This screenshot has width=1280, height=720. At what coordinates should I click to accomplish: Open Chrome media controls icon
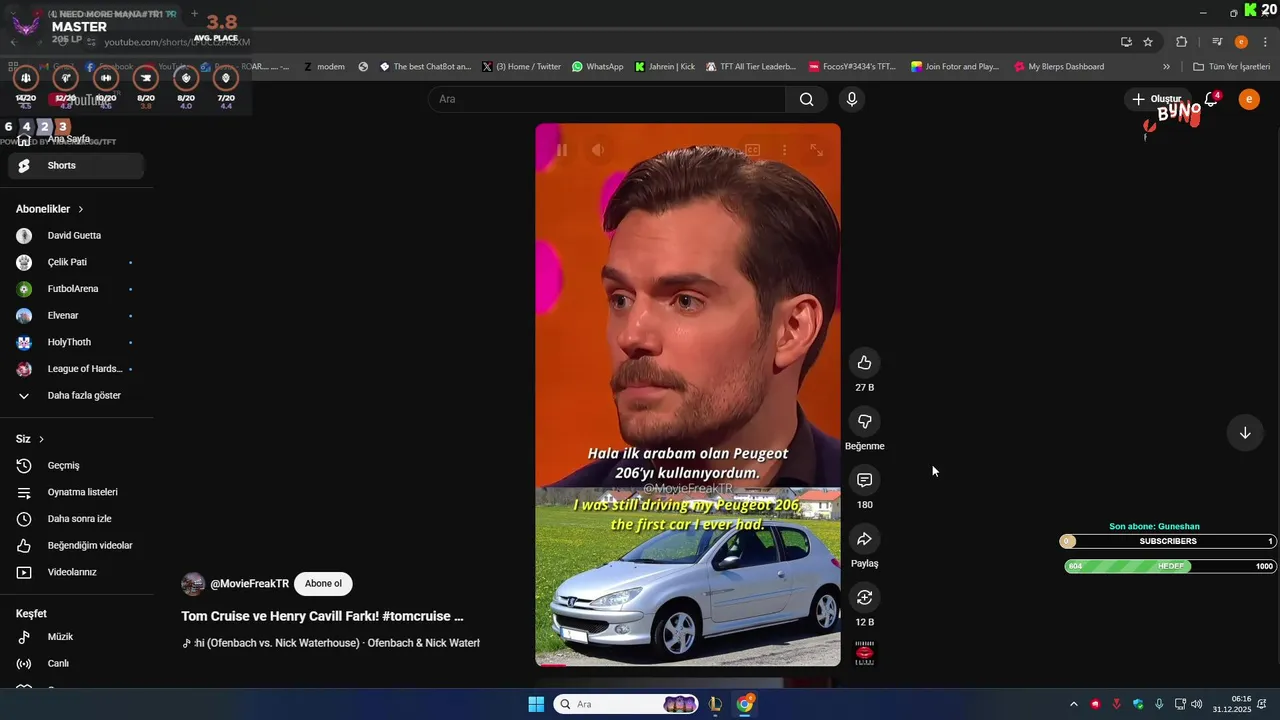tap(1217, 42)
